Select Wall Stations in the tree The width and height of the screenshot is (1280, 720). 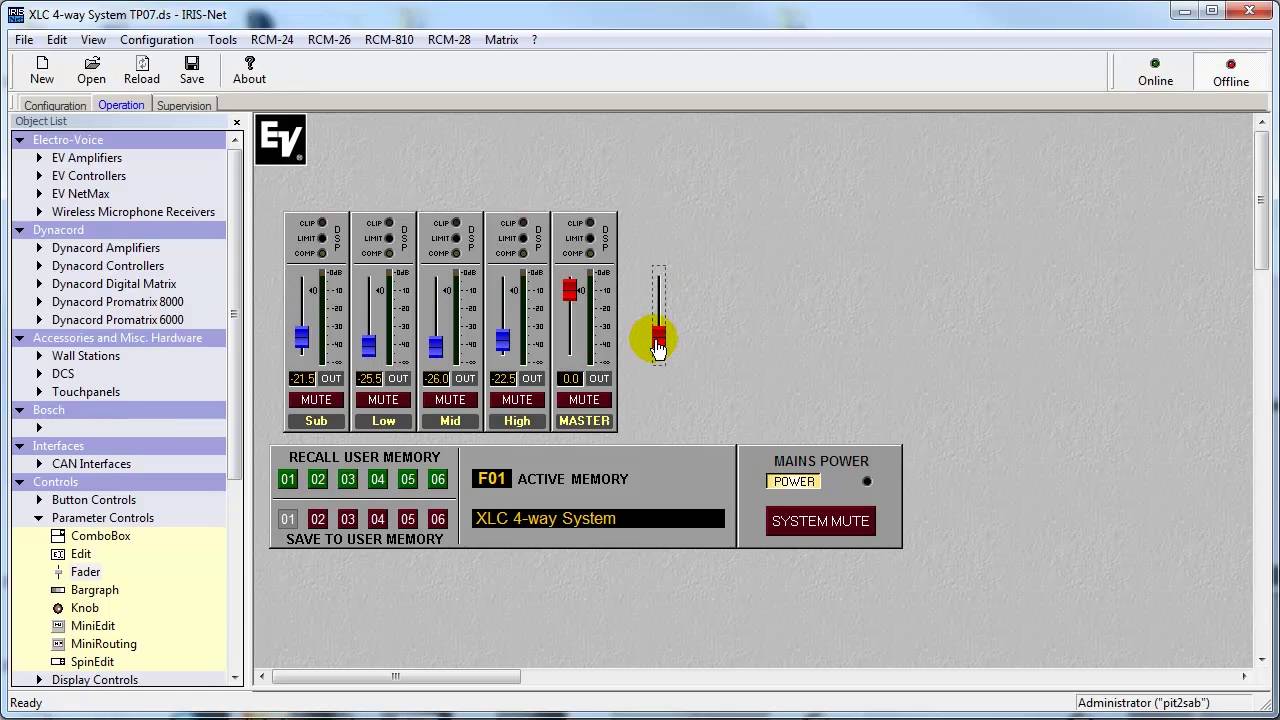click(86, 356)
